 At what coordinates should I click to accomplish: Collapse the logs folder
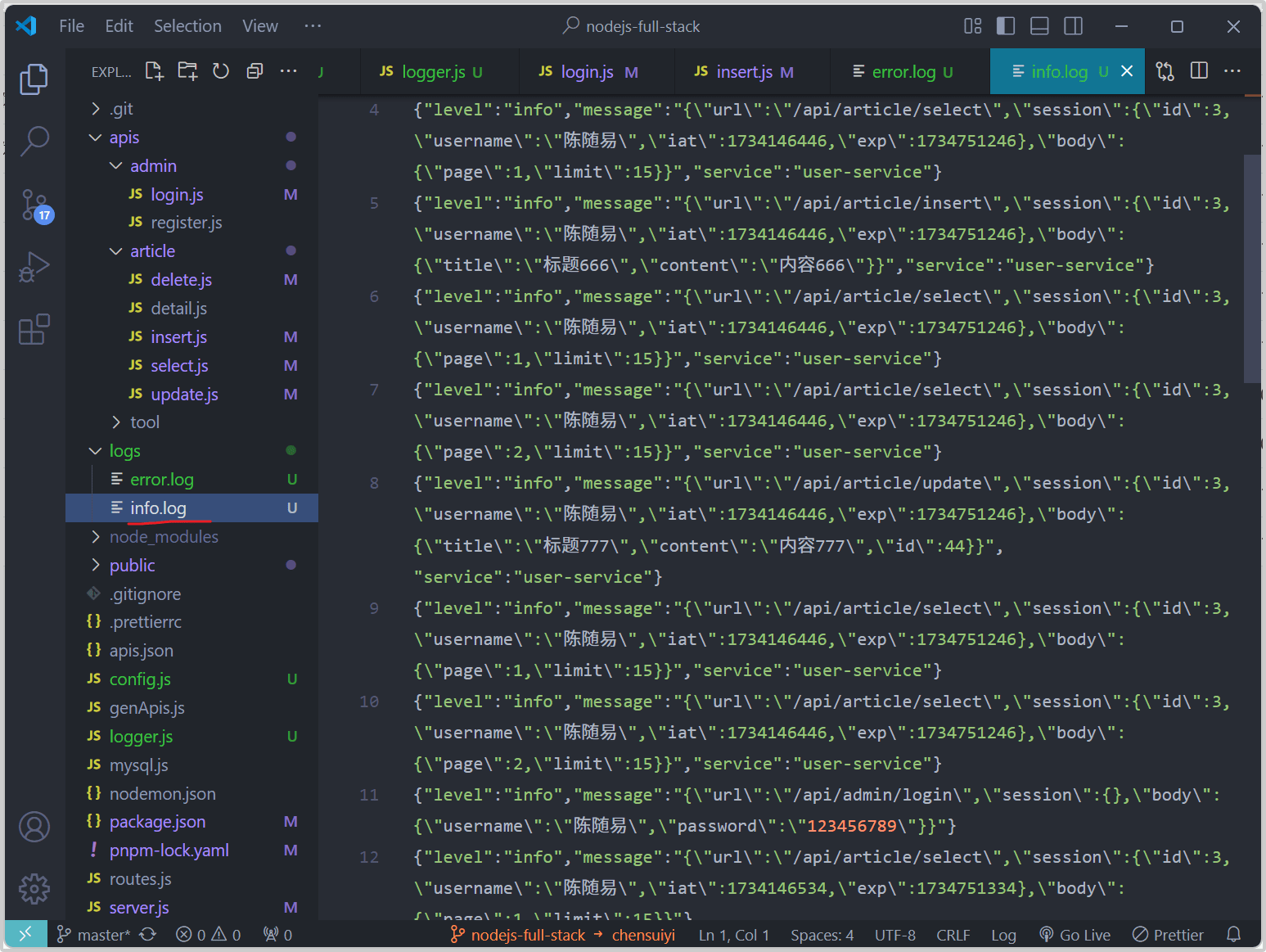tap(191, 451)
